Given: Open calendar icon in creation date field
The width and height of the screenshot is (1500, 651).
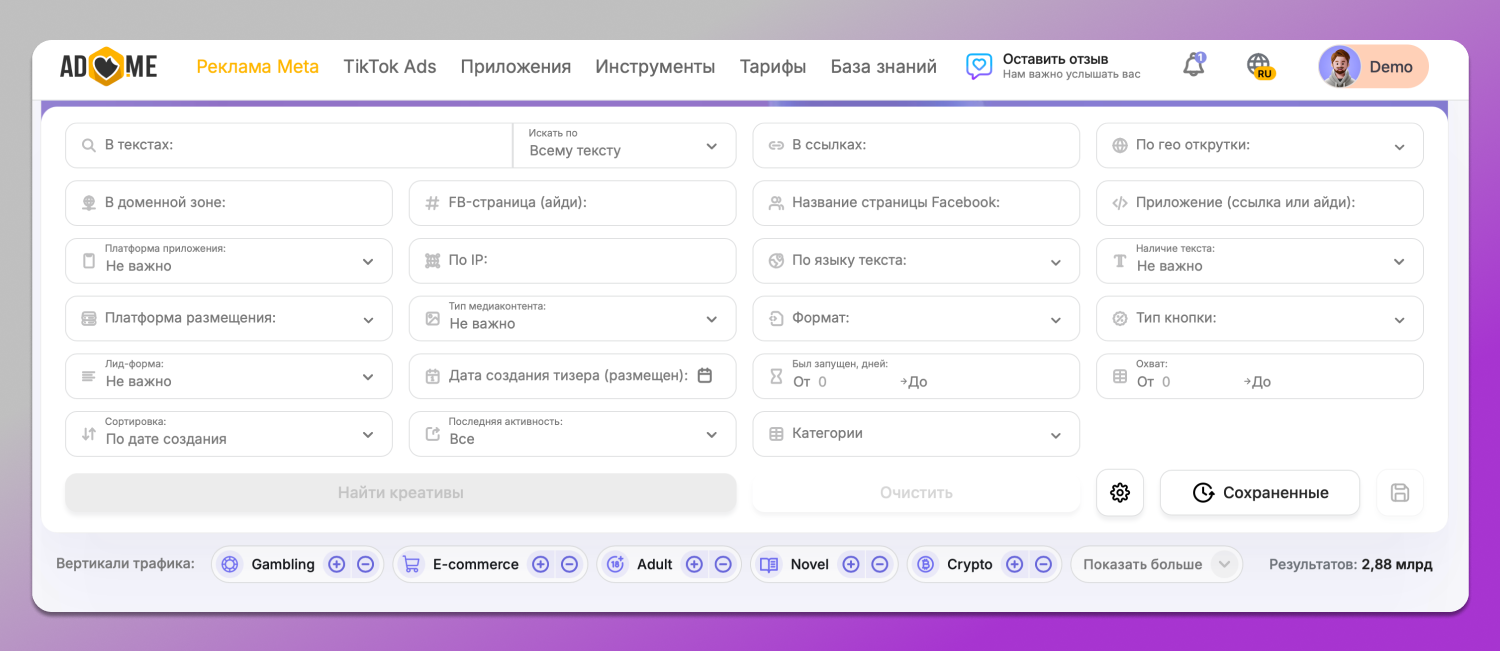Looking at the screenshot, I should (x=705, y=376).
